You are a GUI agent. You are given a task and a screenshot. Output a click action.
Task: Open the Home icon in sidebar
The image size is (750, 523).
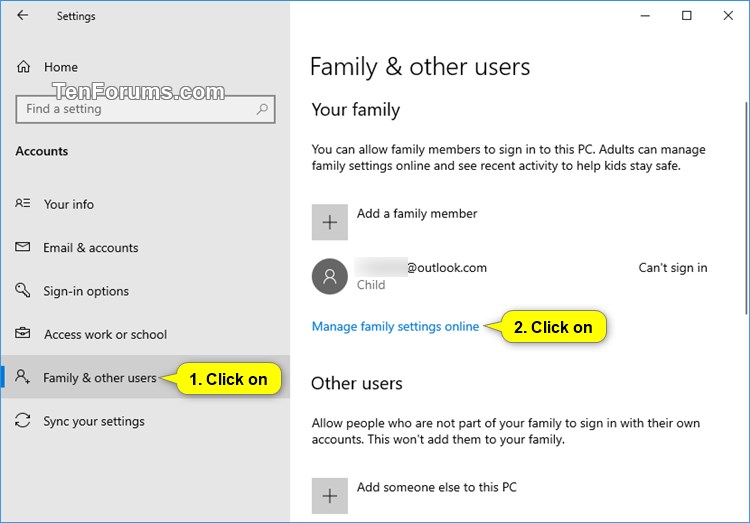coord(23,67)
